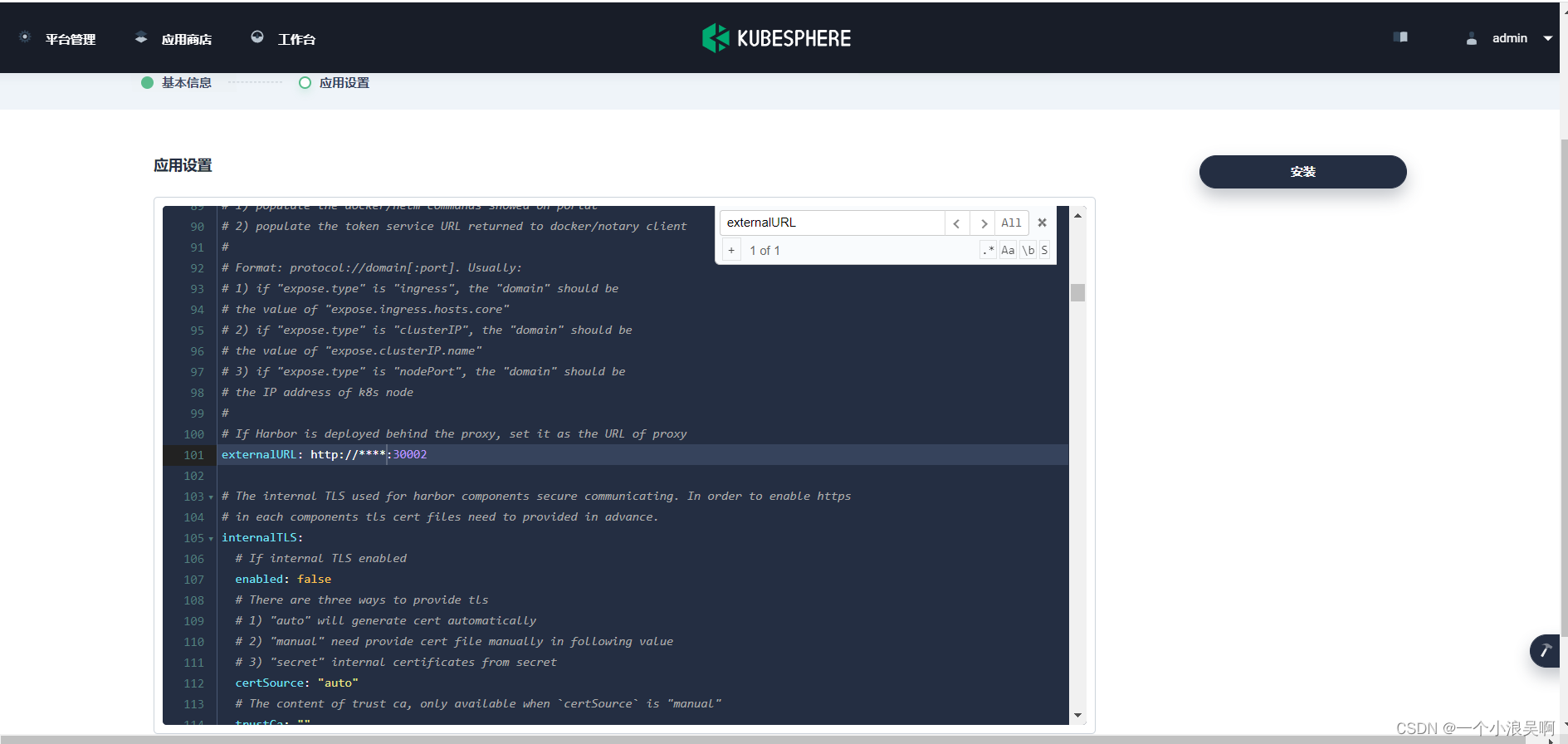
Task: Click the certSource: "auto" line
Action: coord(296,683)
